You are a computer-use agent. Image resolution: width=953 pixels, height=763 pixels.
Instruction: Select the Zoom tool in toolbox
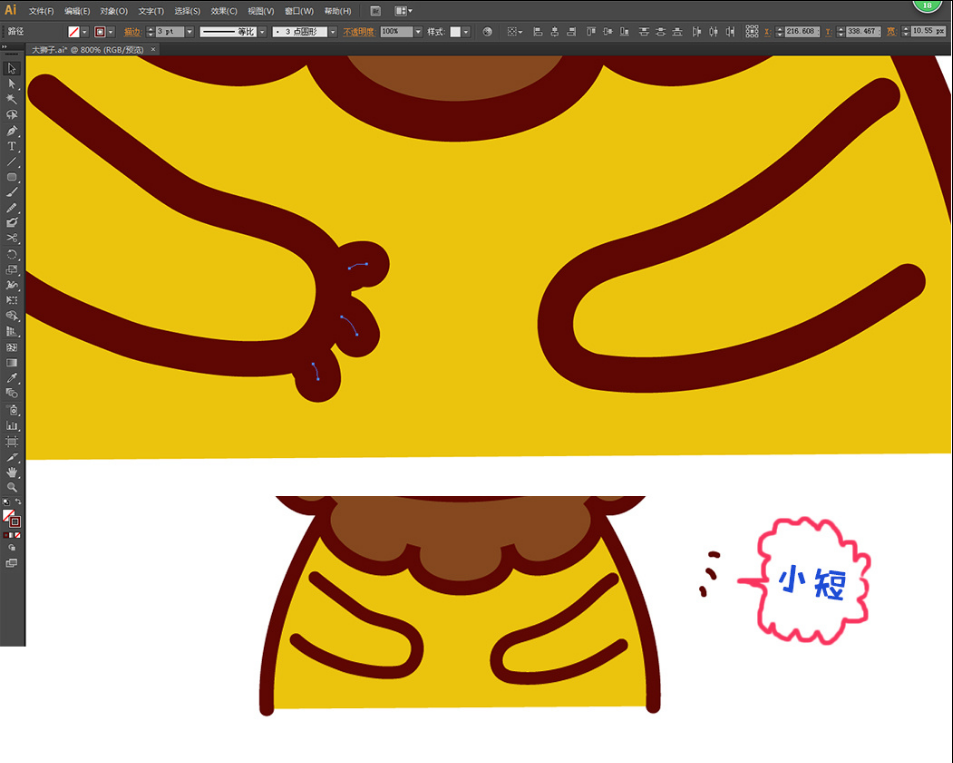12,486
